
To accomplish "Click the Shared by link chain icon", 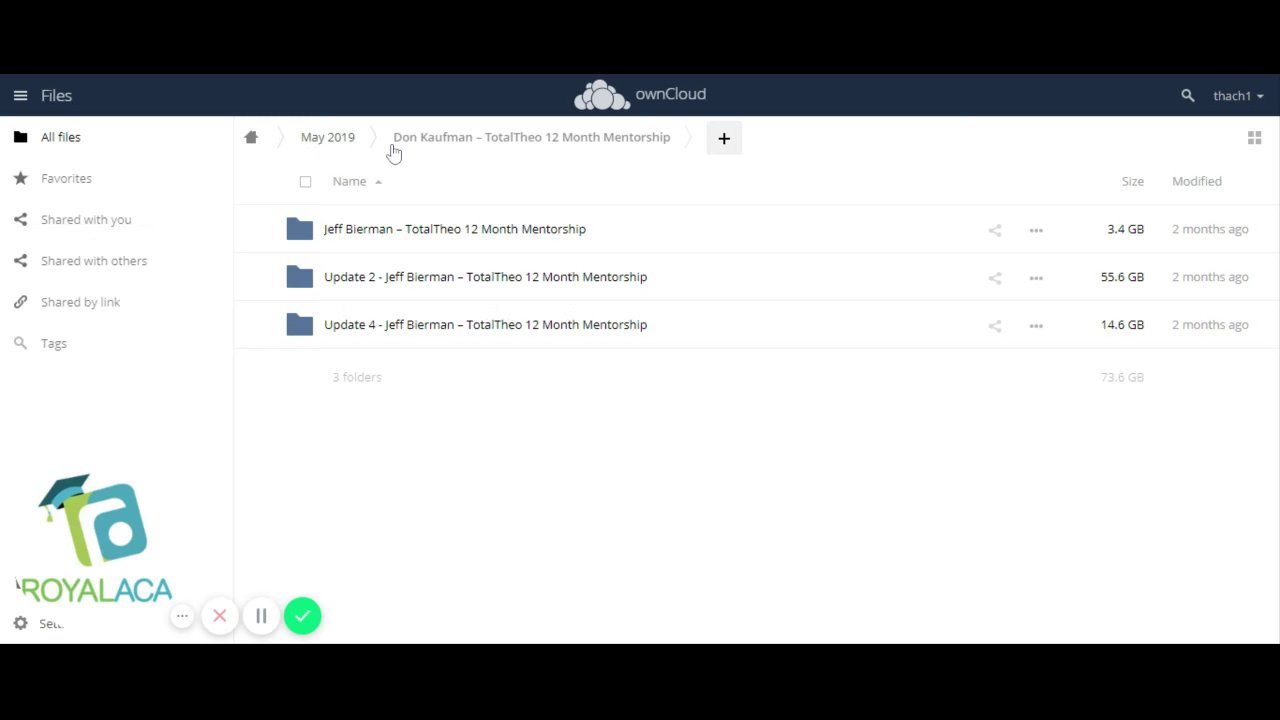I will pos(20,302).
